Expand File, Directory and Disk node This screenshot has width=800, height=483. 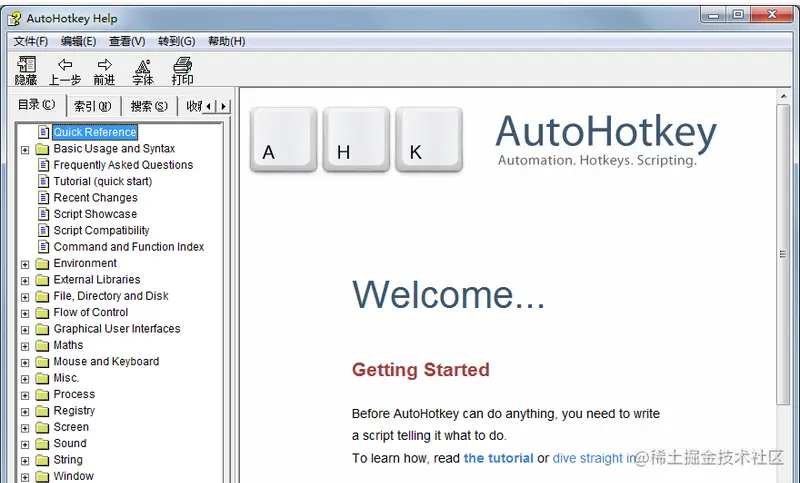tap(25, 297)
